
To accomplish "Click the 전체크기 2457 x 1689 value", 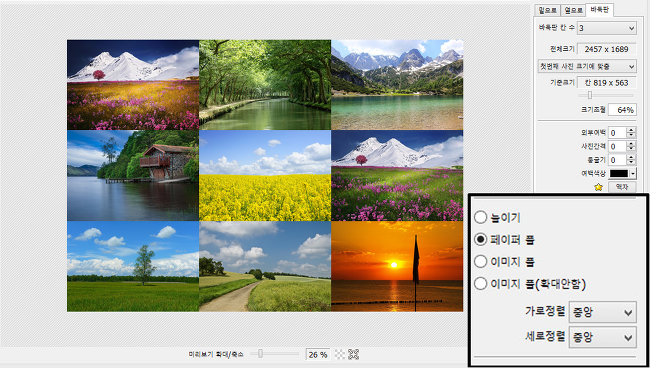I will [606, 49].
